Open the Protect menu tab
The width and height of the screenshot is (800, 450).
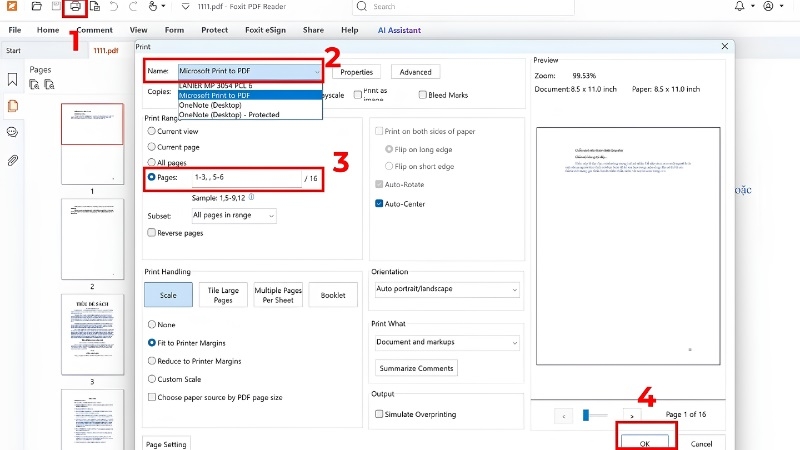coord(214,30)
